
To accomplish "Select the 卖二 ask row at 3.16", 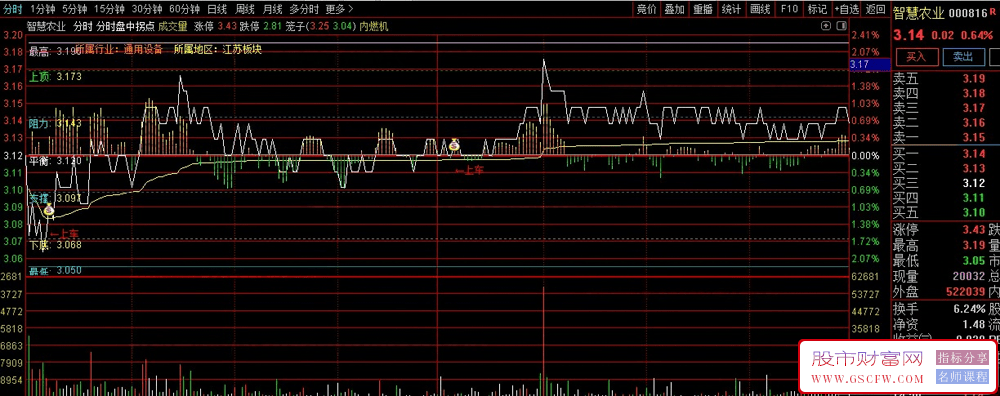I will [x=944, y=123].
